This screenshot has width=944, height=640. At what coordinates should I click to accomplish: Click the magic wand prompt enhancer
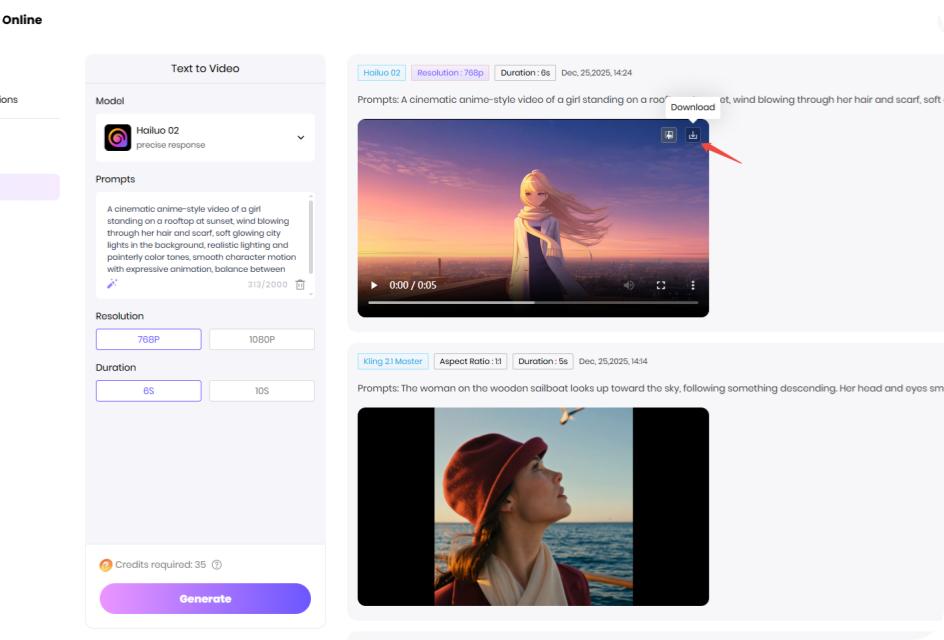click(x=113, y=284)
